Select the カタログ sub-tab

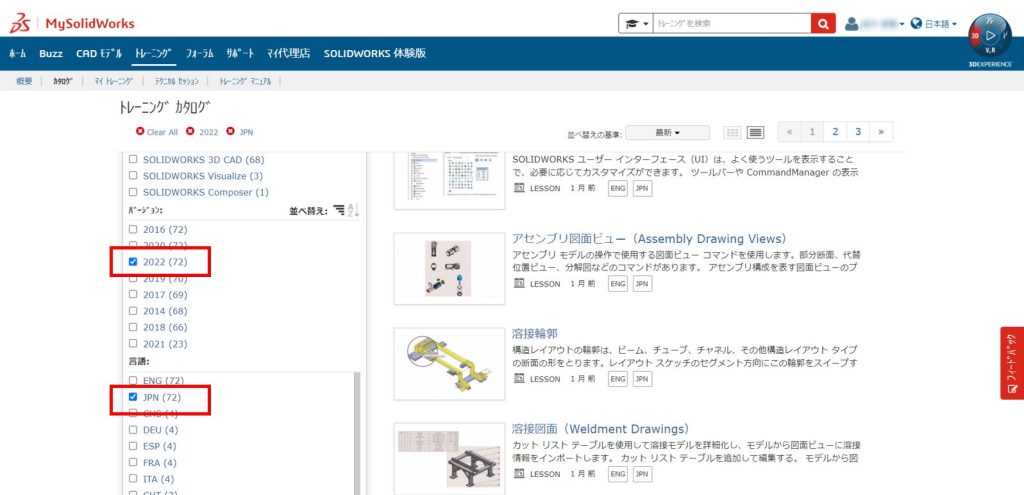click(63, 81)
